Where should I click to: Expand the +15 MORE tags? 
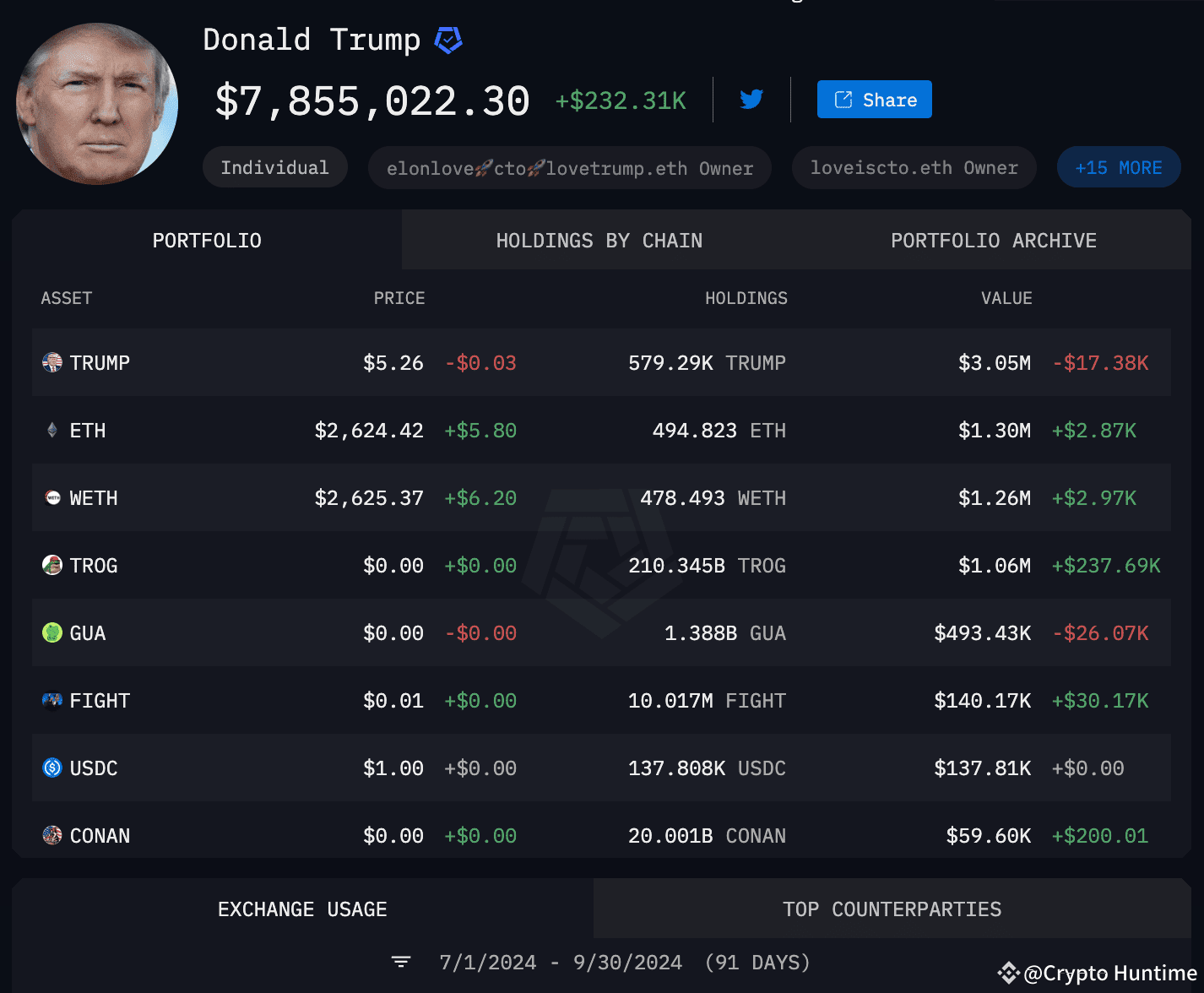click(x=1118, y=168)
